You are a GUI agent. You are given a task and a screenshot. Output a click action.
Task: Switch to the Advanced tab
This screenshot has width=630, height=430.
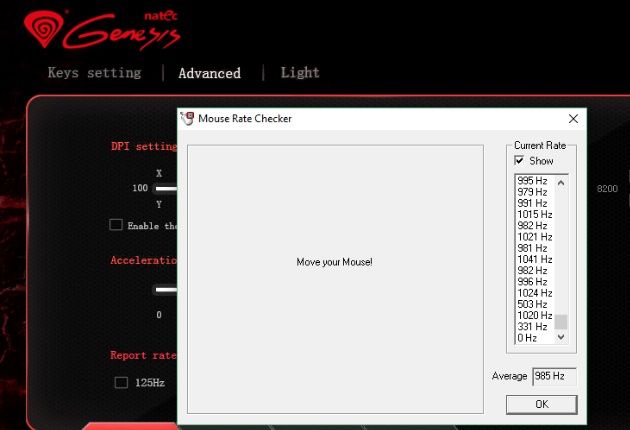tap(209, 73)
